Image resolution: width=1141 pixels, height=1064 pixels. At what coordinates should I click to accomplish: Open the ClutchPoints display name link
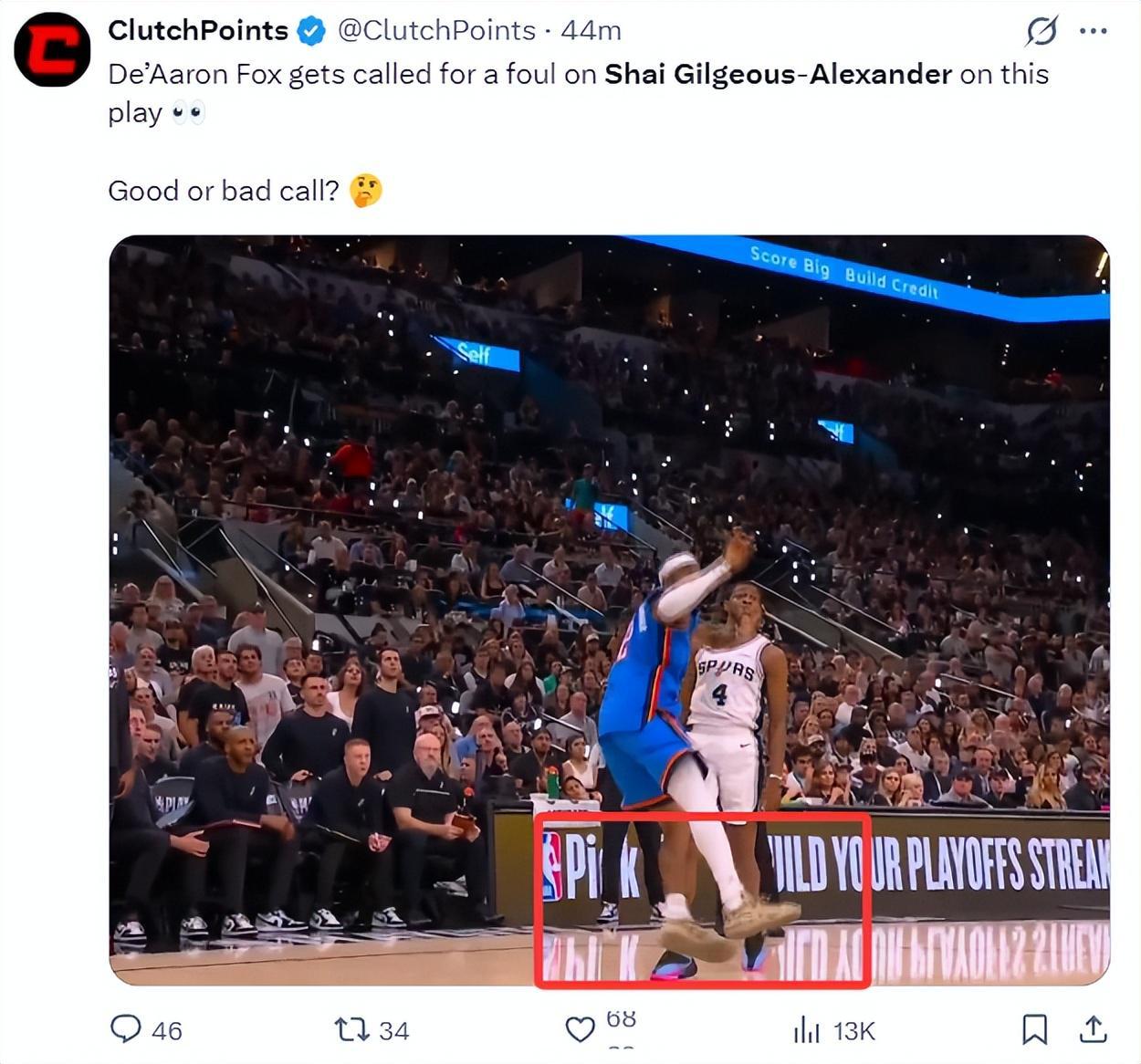[x=198, y=30]
